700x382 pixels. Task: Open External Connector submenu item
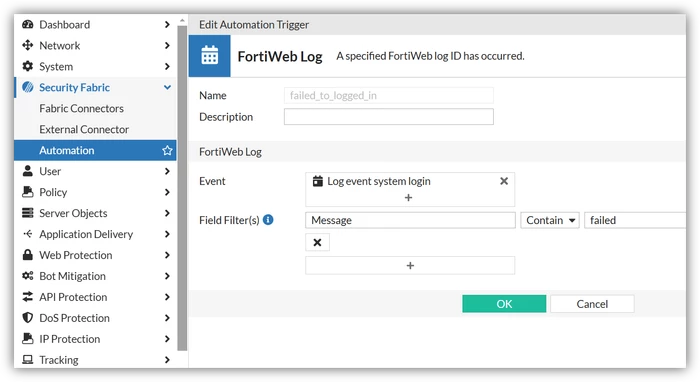(84, 129)
